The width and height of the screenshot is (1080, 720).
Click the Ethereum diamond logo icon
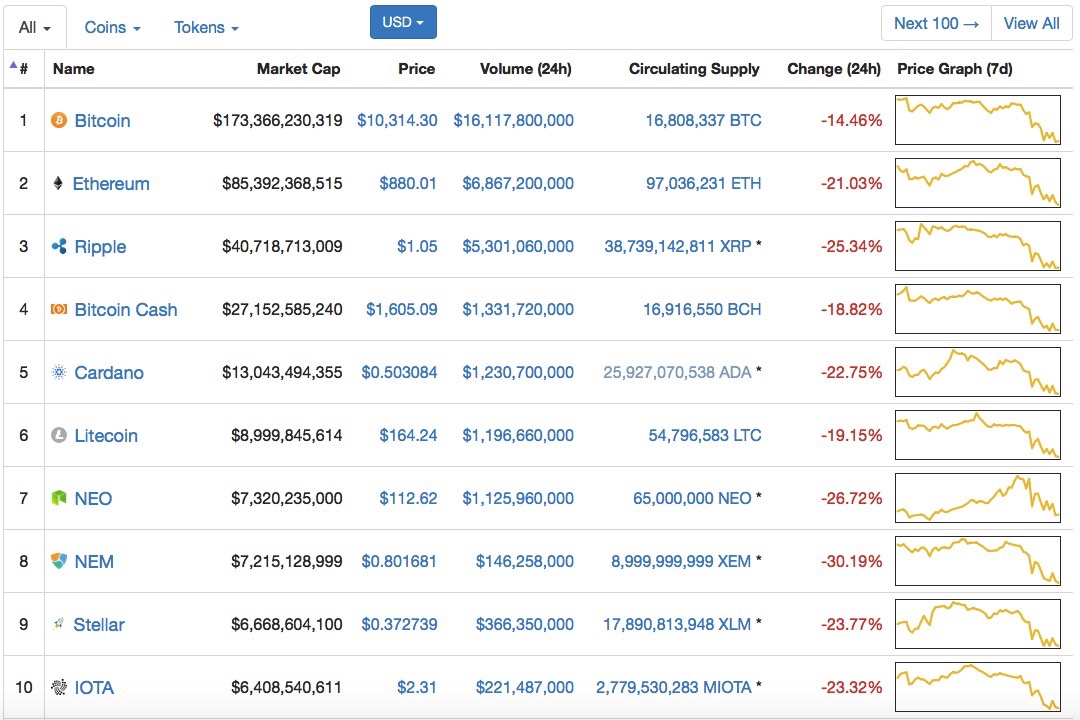tap(59, 183)
